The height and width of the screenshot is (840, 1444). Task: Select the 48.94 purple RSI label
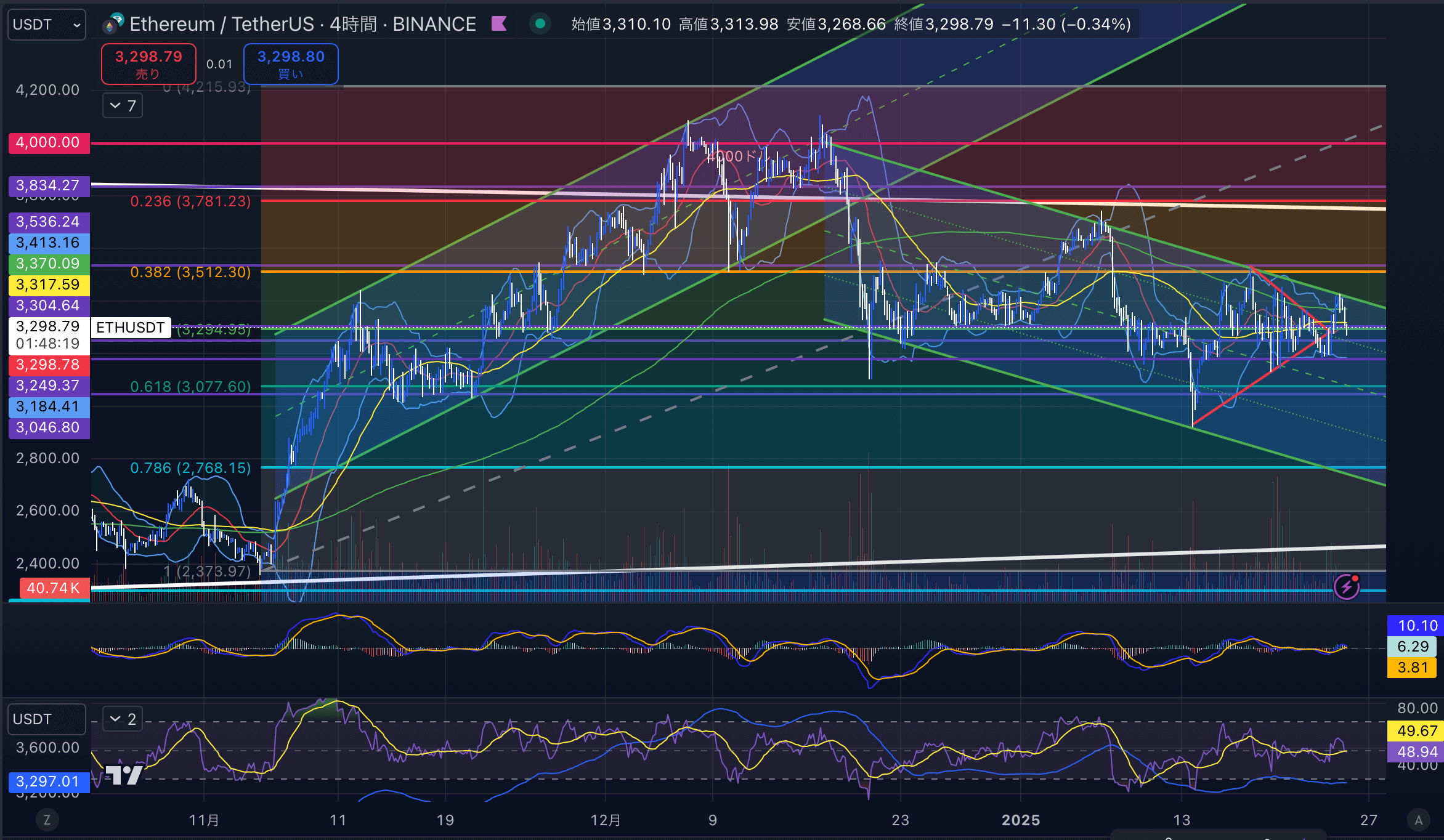tap(1415, 752)
